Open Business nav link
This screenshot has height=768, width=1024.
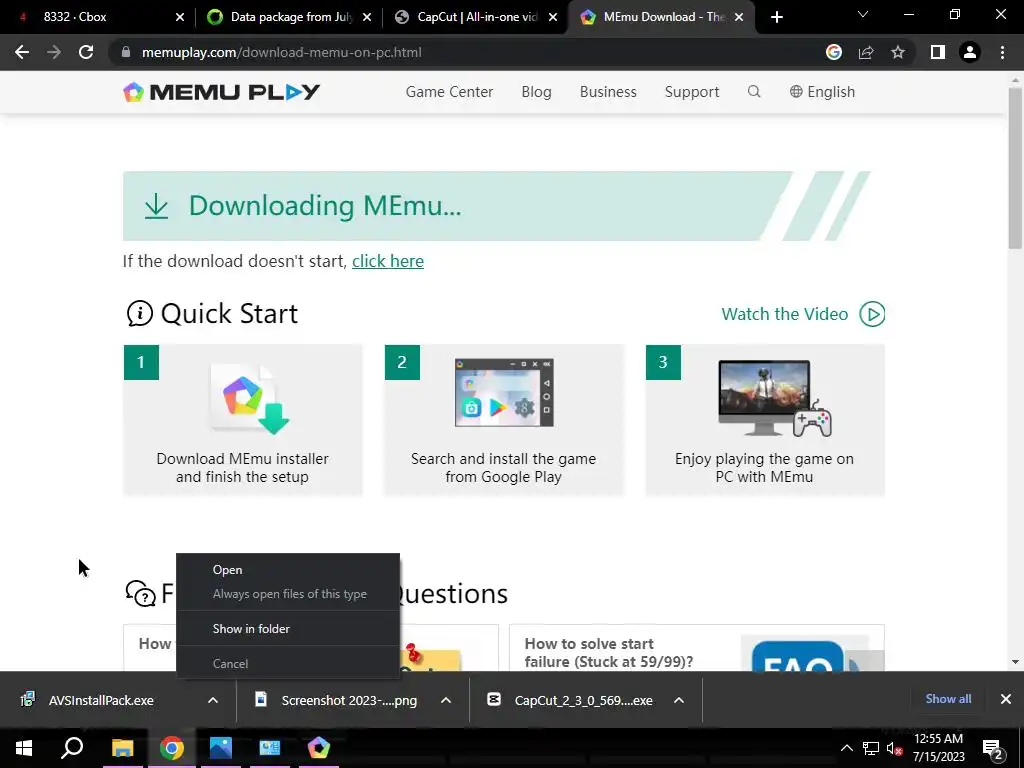(608, 92)
